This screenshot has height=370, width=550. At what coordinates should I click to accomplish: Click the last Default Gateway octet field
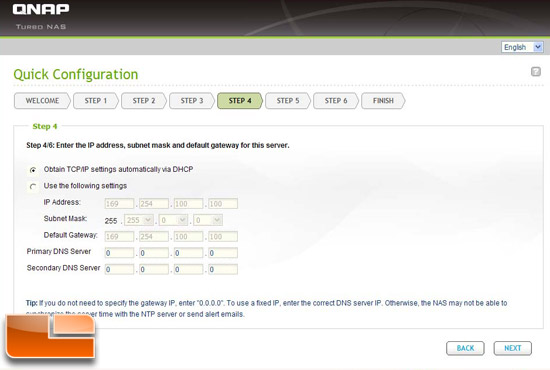(223, 237)
